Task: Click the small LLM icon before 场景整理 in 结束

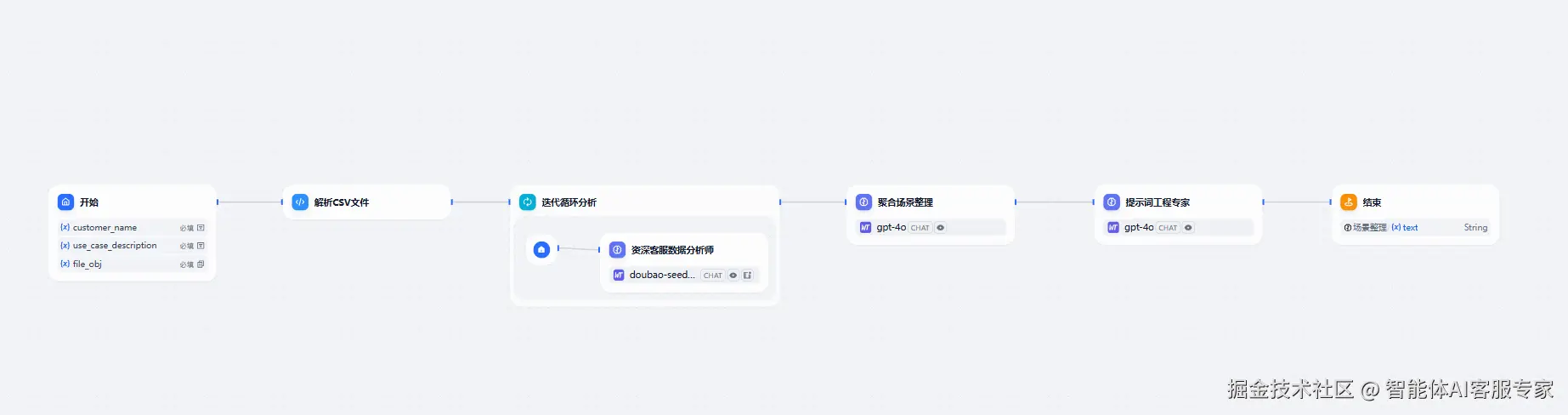Action: pyautogui.click(x=1348, y=228)
